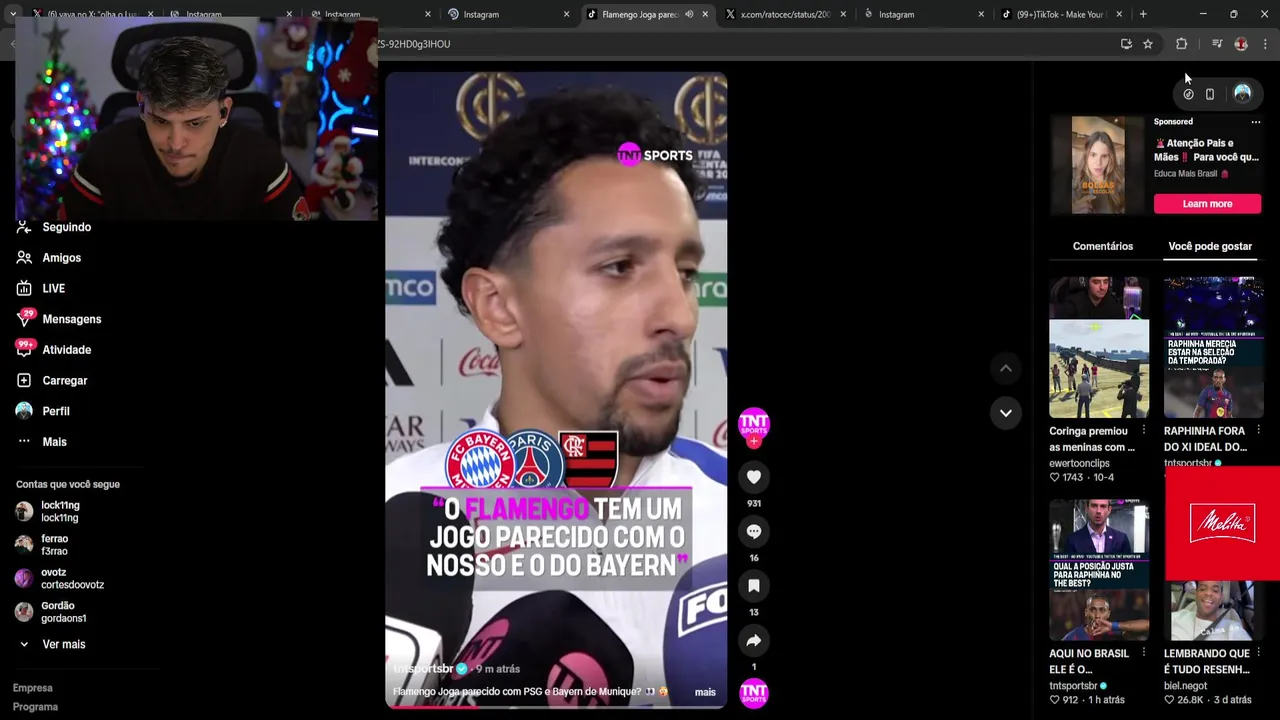Open ferrao followed account
This screenshot has width=1280, height=720.
(54, 545)
